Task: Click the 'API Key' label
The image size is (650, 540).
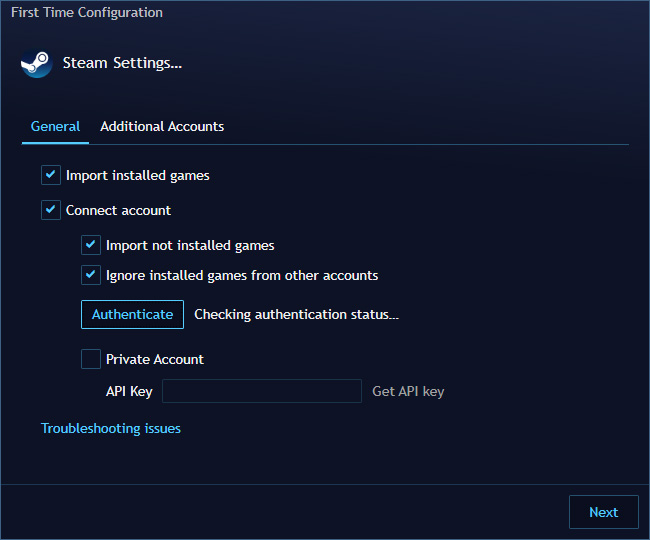Action: tap(129, 391)
